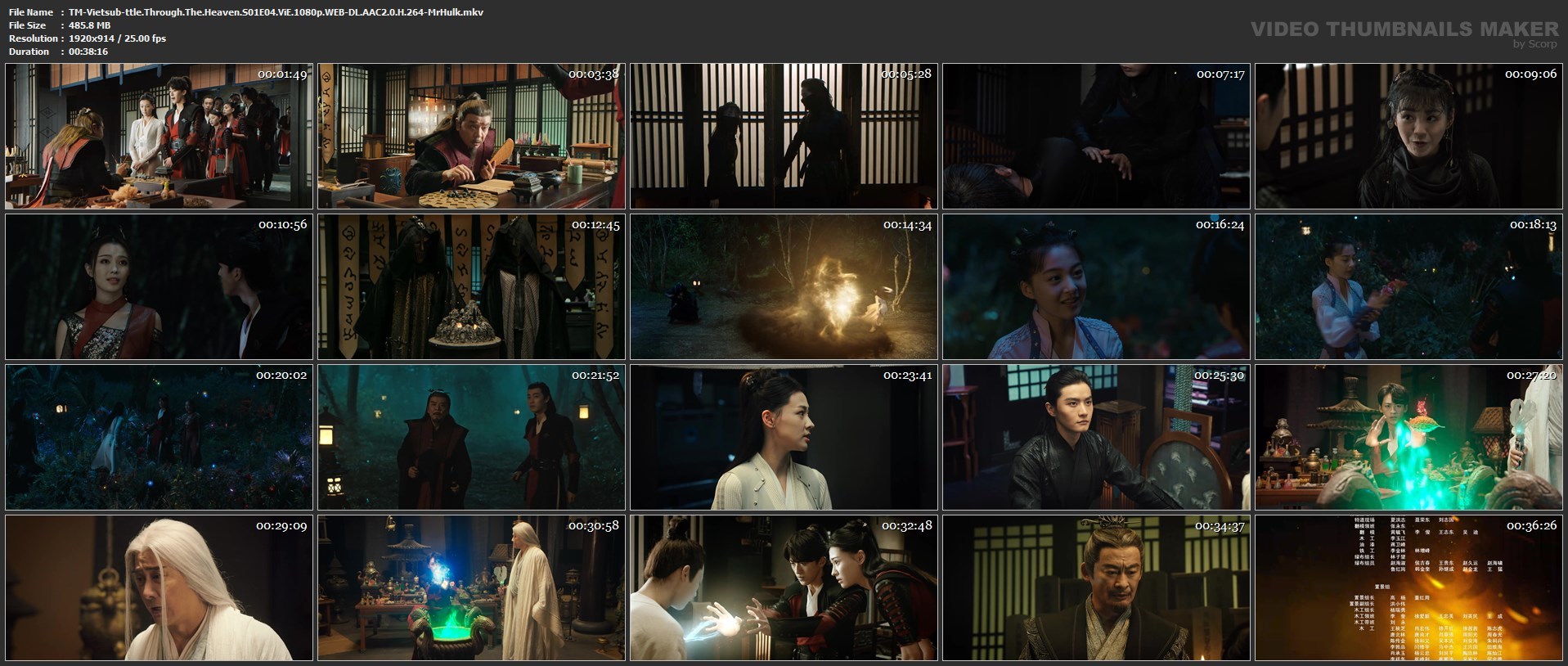Select the thumbnail stamped 00:10:56
Image resolution: width=1568 pixels, height=666 pixels.
pos(159,286)
